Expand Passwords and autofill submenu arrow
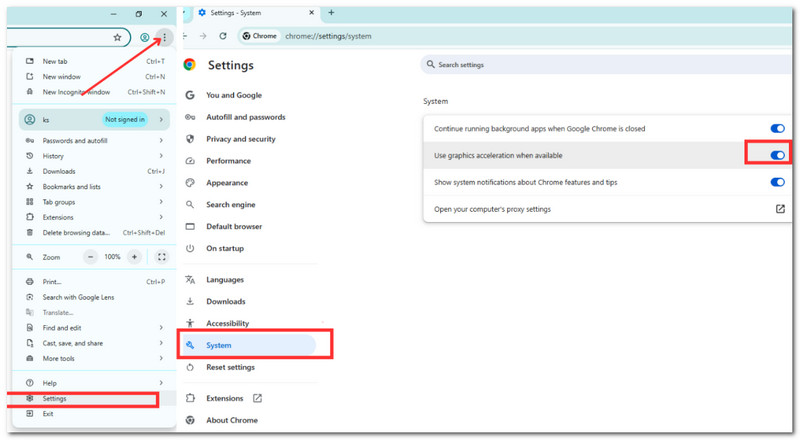The width and height of the screenshot is (800, 440). coord(161,140)
